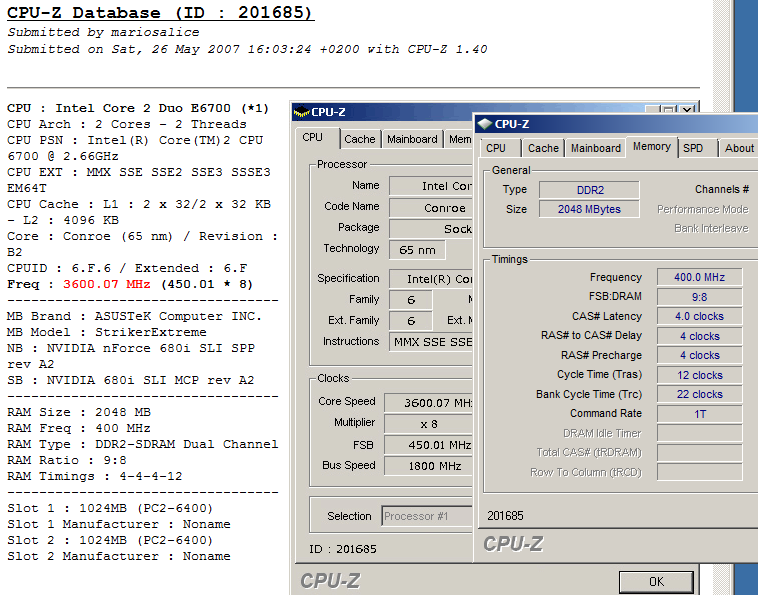The image size is (758, 595).
Task: Click the 'MB Brand : ASUSTeK Computer INC.' line
Action: (134, 317)
